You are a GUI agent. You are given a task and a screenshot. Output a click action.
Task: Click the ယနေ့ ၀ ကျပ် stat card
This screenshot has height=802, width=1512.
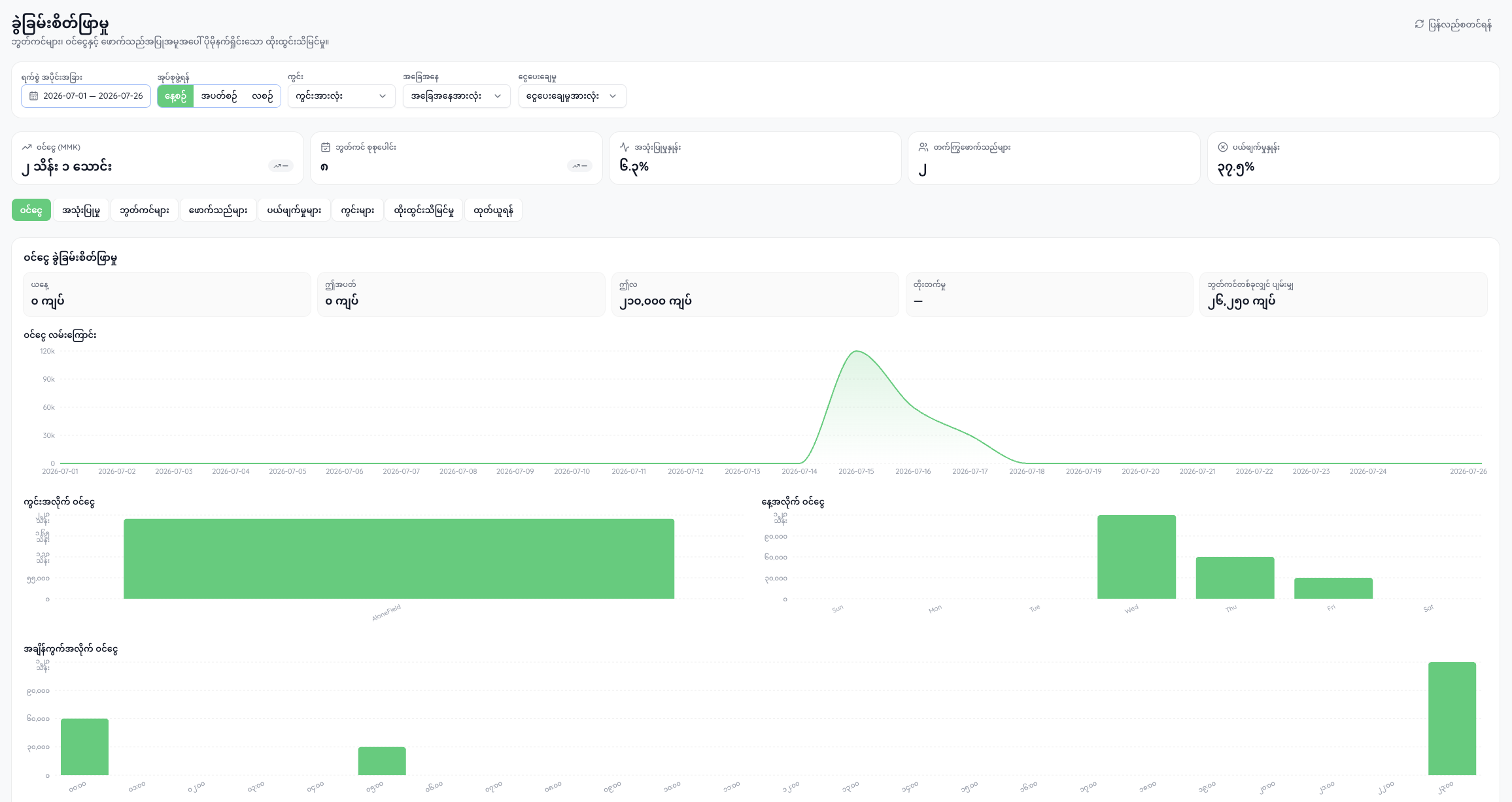pyautogui.click(x=167, y=295)
